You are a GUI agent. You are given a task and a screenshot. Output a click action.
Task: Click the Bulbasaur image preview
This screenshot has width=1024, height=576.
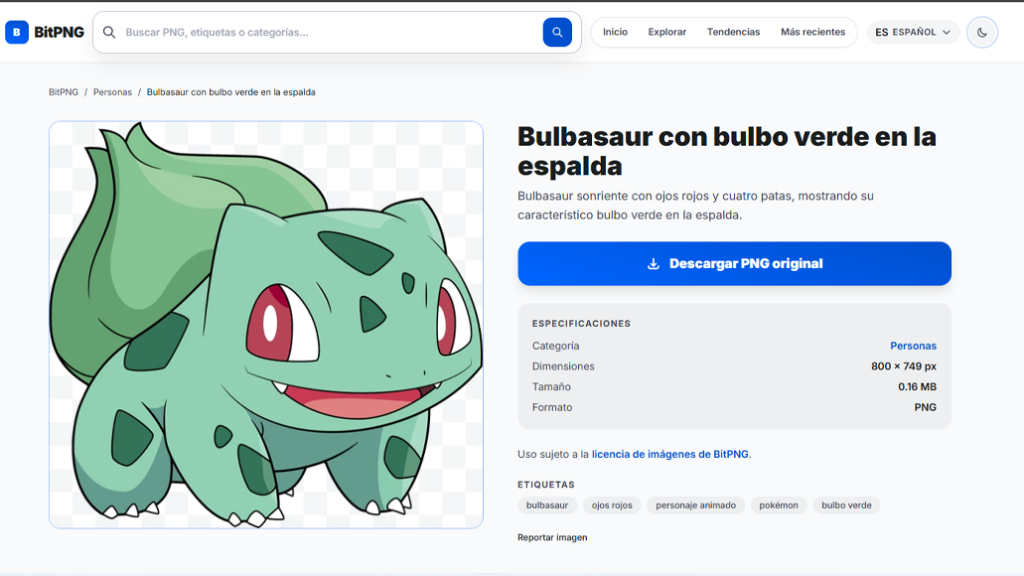[266, 325]
